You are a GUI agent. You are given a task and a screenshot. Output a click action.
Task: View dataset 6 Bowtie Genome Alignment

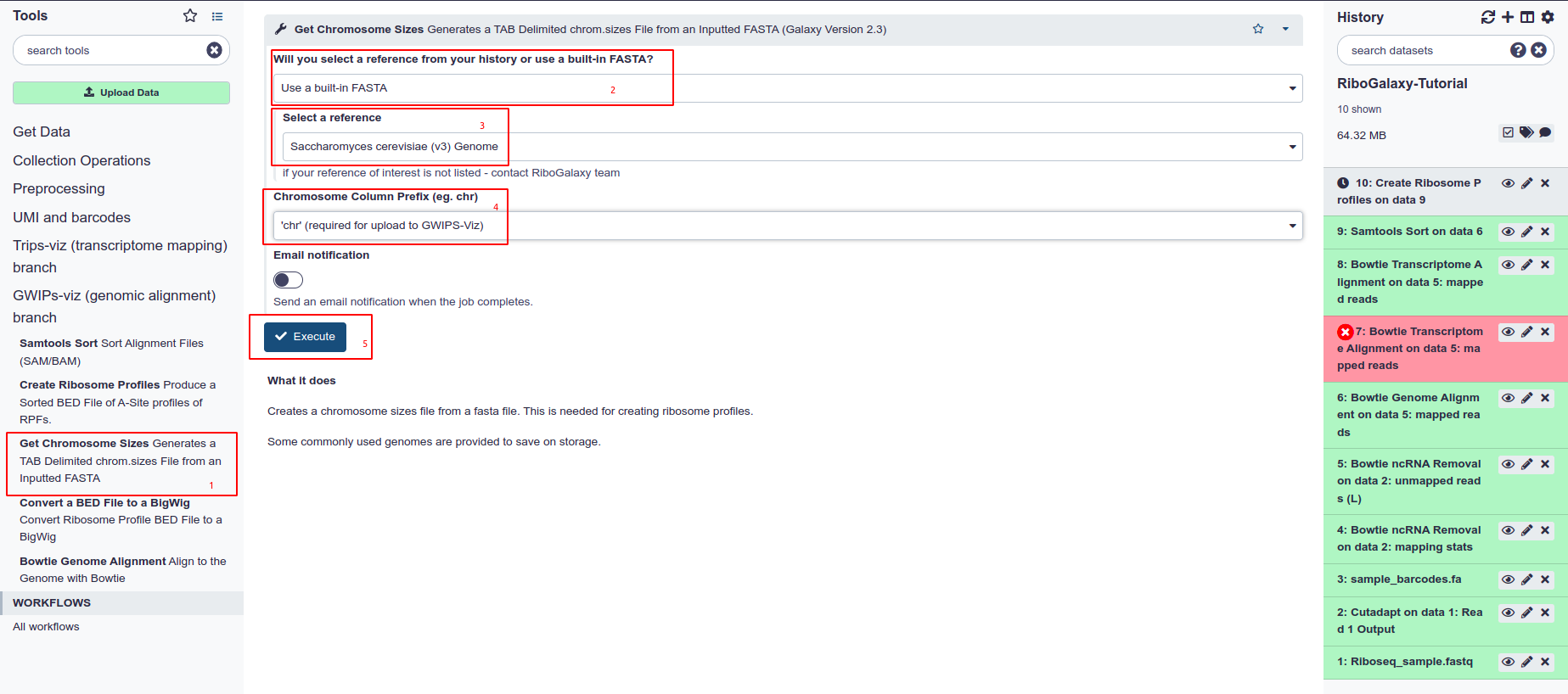pyautogui.click(x=1508, y=398)
